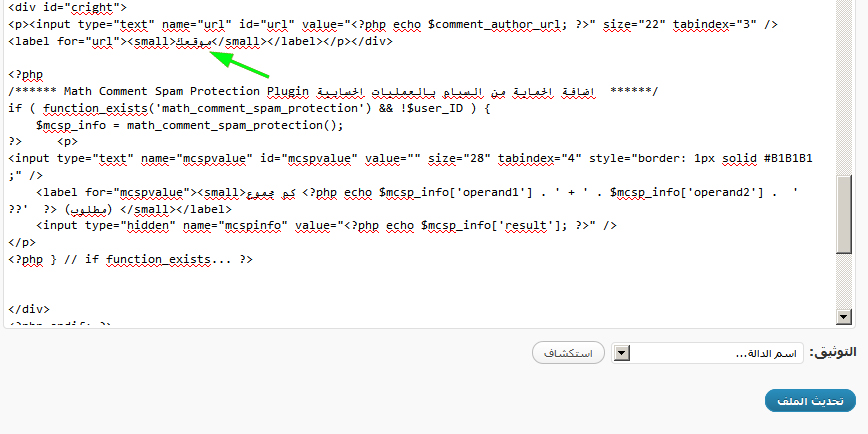Viewport: 868px width, 434px height.
Task: Click the code editor vertical scrollbar thumb
Action: point(844,215)
